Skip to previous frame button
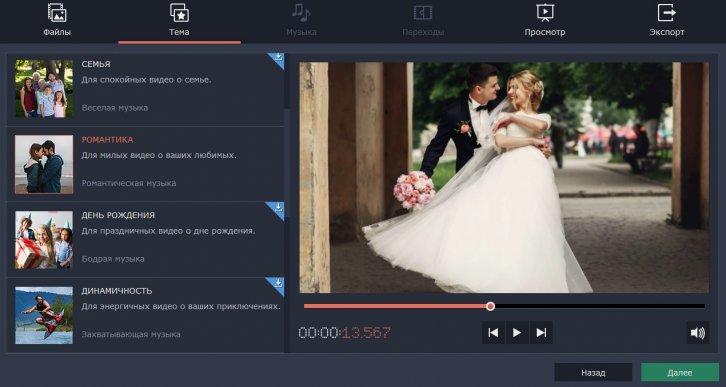726x387 pixels. coord(494,333)
